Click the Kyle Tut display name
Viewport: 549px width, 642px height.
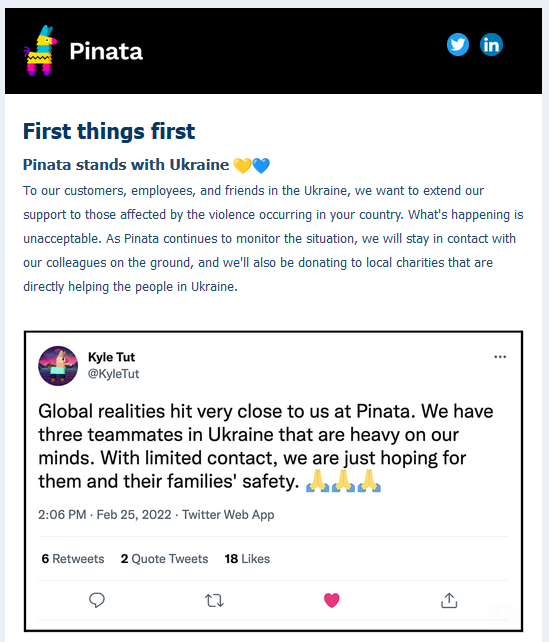tap(111, 357)
